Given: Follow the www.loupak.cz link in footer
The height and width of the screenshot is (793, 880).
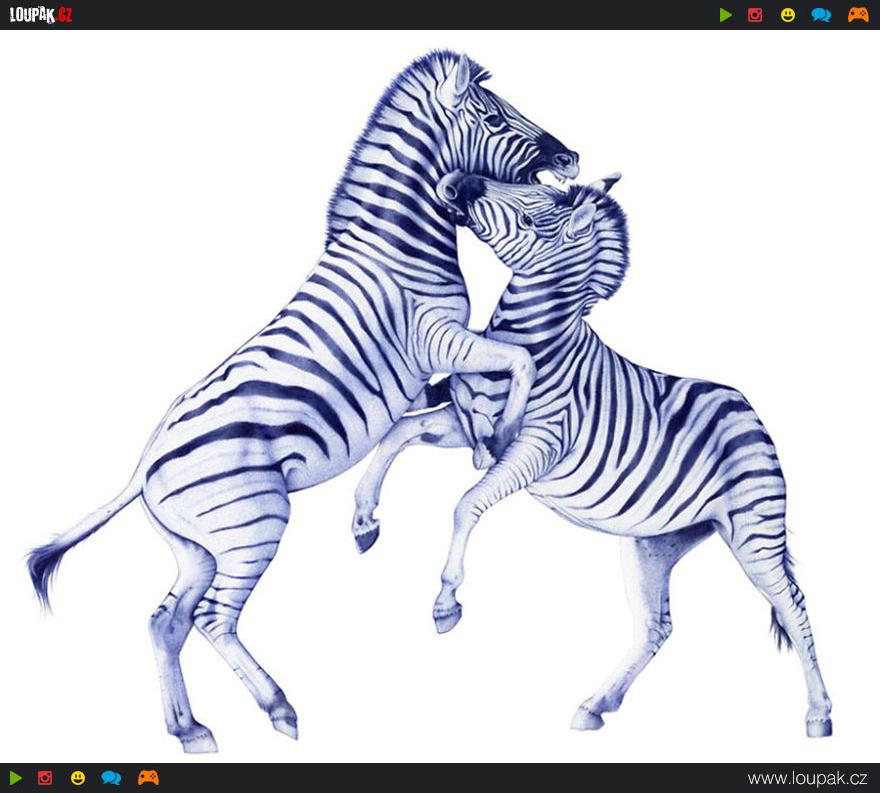Looking at the screenshot, I should (x=807, y=778).
